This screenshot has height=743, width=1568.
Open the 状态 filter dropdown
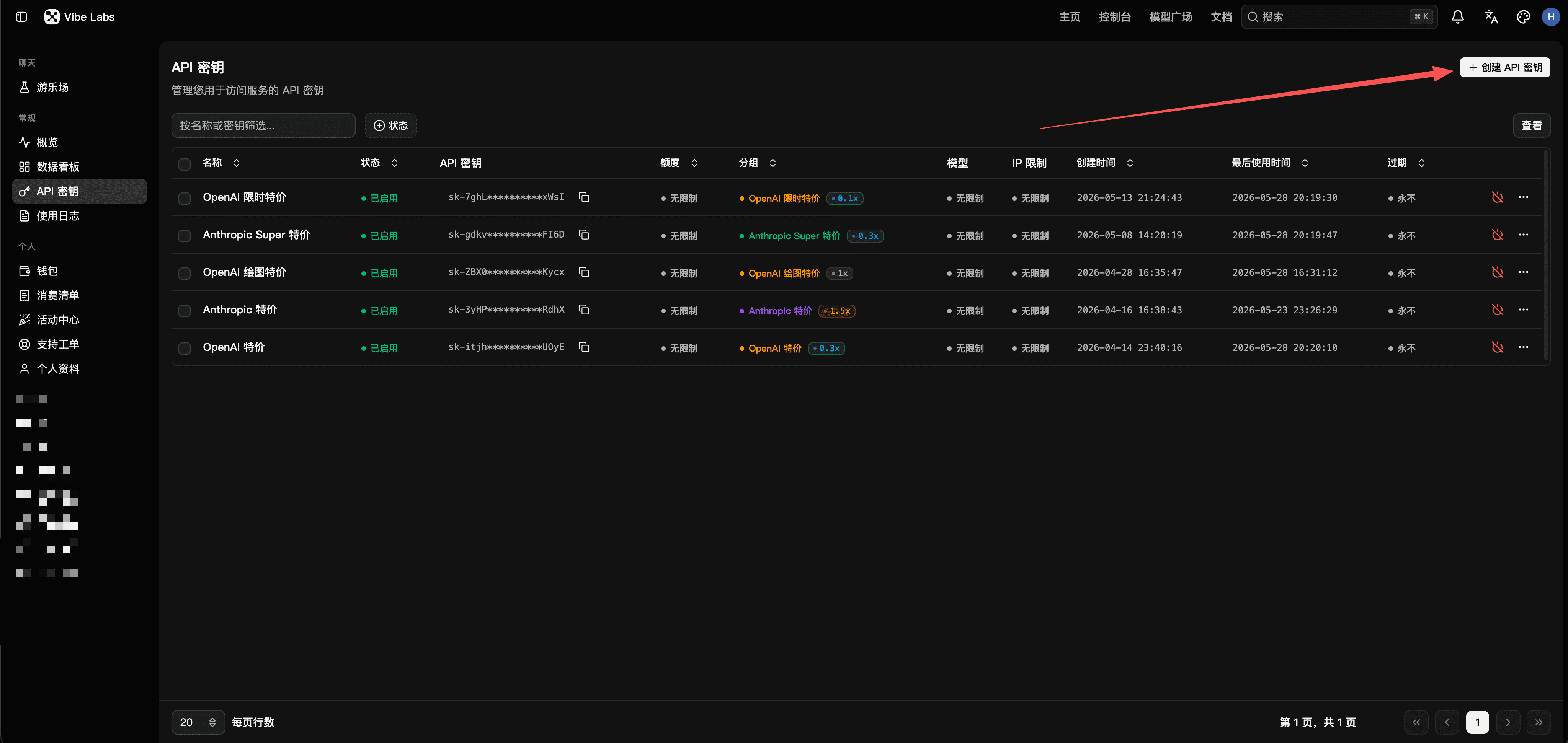[x=390, y=125]
